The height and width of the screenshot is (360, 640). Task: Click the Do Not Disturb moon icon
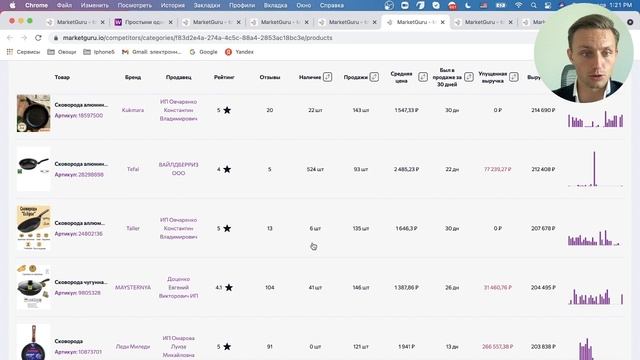click(x=468, y=5)
